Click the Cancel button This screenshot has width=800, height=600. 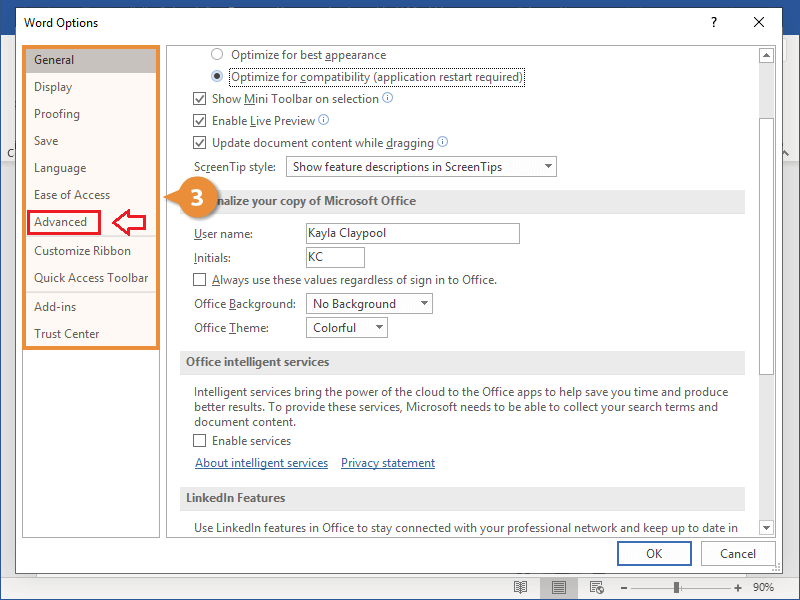pos(738,554)
